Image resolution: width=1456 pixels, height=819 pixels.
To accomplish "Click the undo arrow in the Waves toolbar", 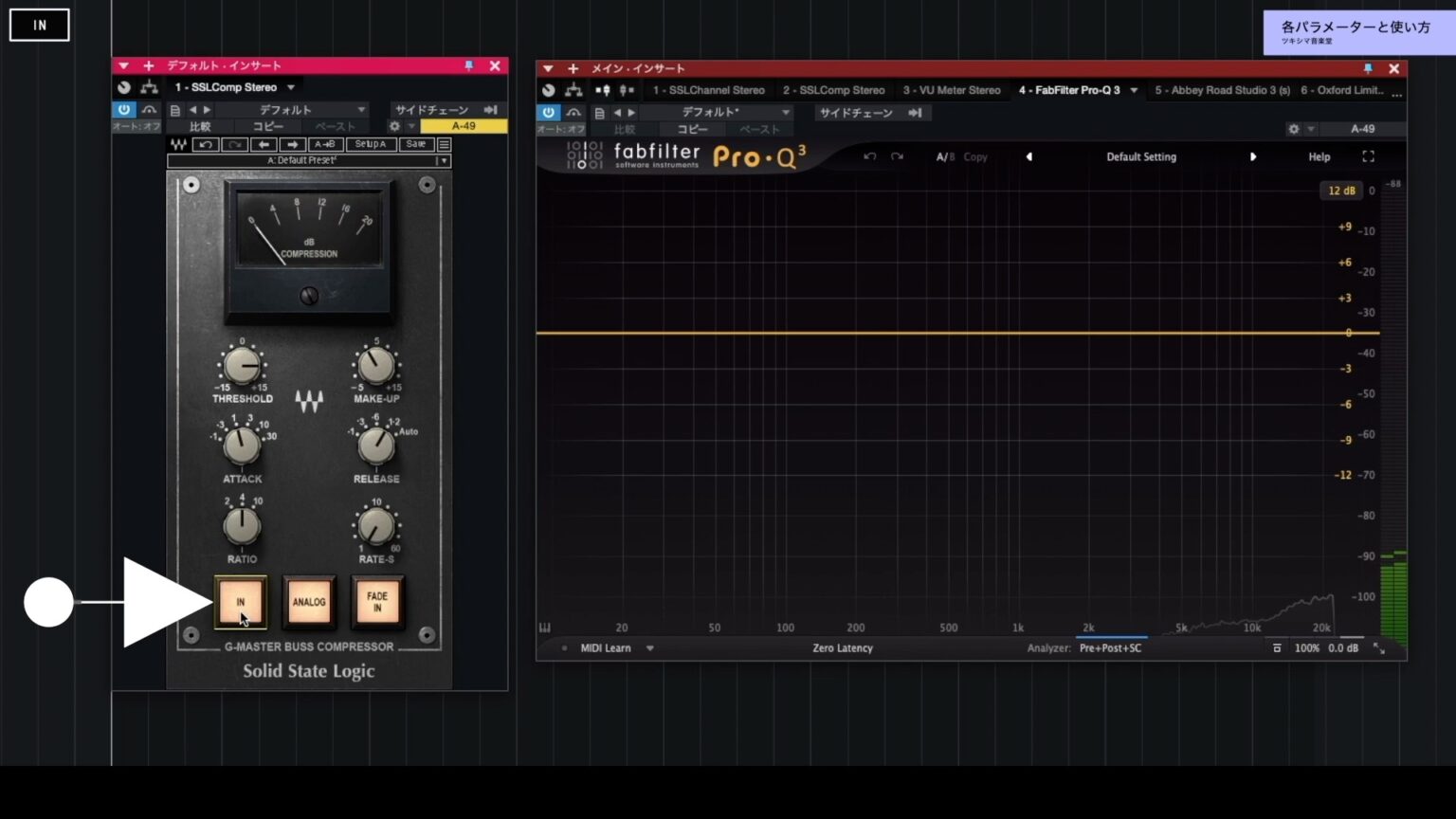I will [206, 144].
